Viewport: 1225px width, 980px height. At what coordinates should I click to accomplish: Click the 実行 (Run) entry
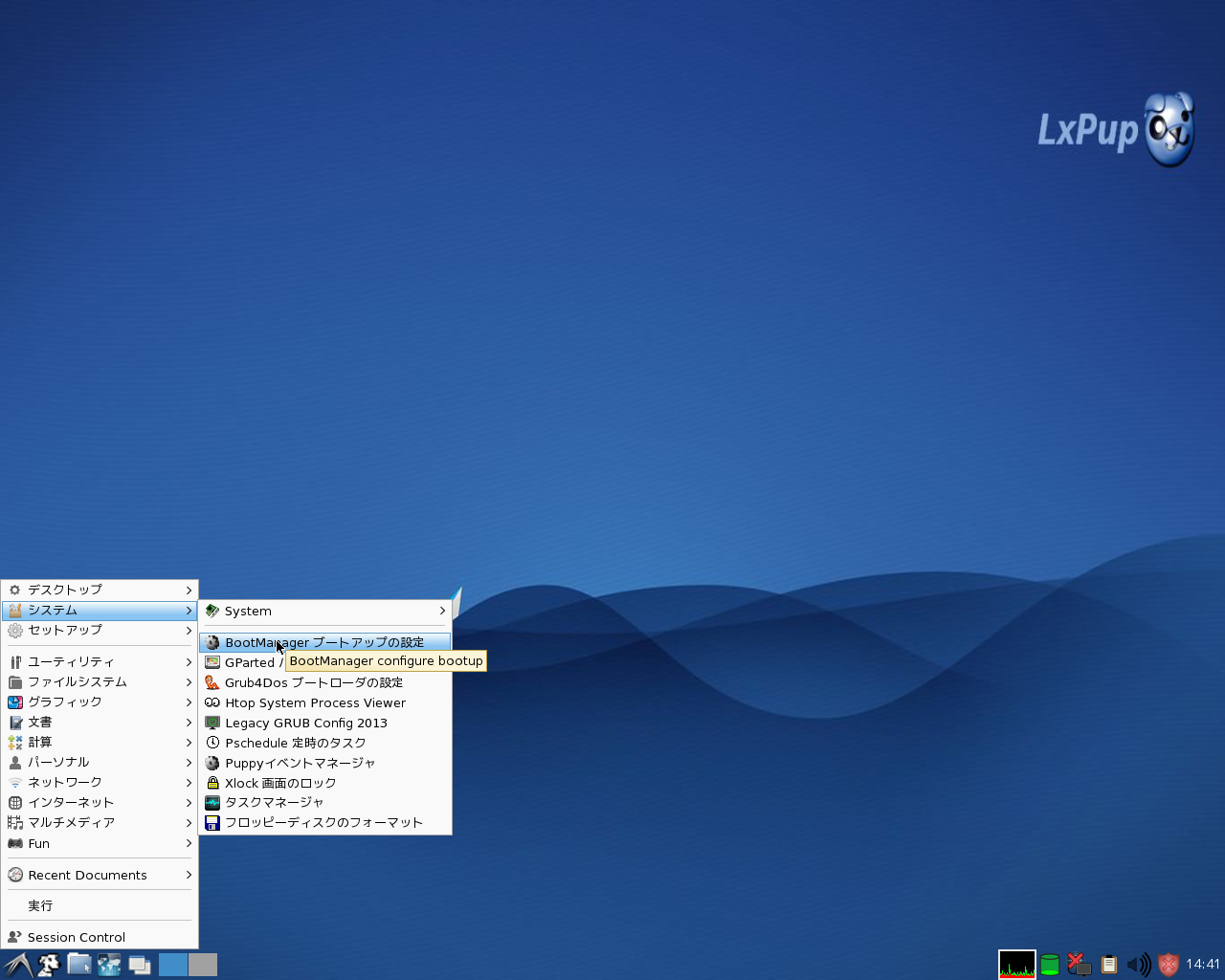[x=40, y=905]
